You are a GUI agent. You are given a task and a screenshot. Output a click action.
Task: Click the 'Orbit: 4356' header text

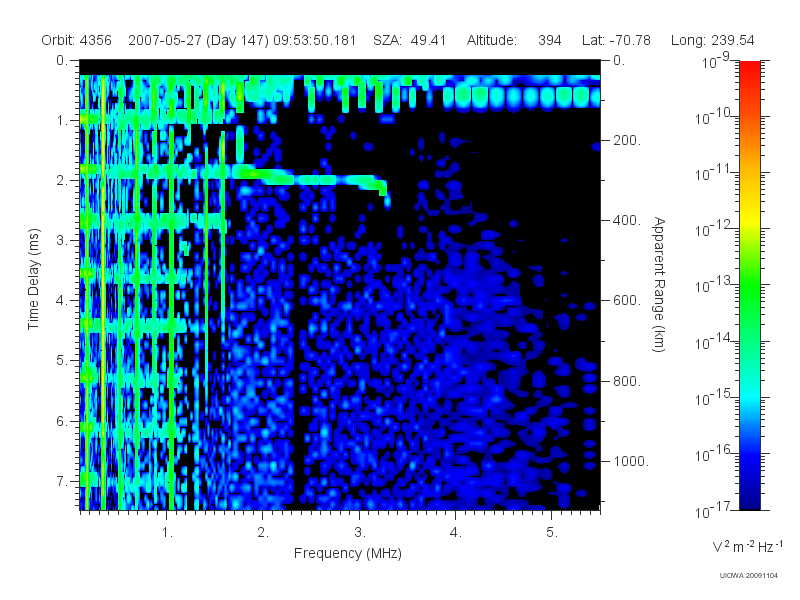point(76,40)
